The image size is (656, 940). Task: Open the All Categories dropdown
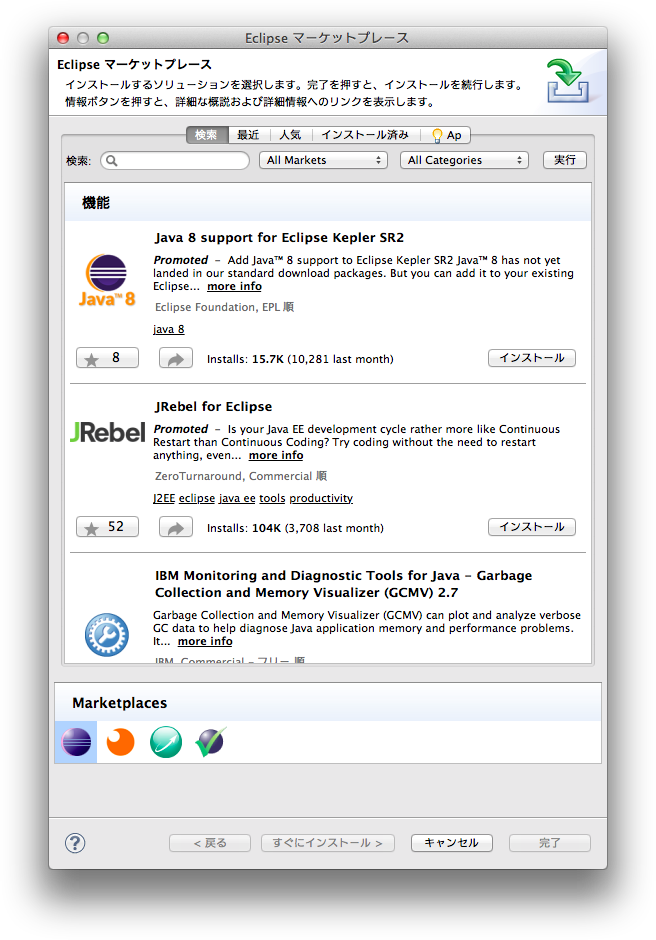(464, 160)
